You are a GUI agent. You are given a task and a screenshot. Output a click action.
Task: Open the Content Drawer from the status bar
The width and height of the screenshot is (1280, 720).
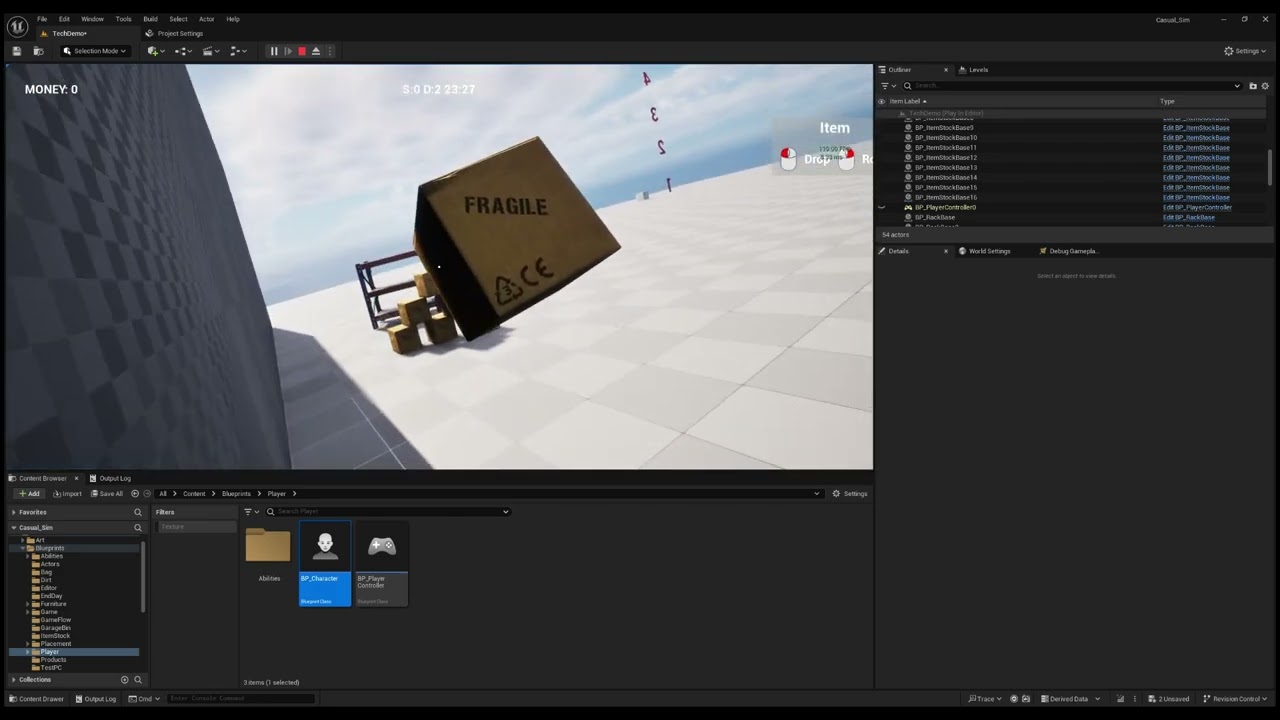(37, 699)
